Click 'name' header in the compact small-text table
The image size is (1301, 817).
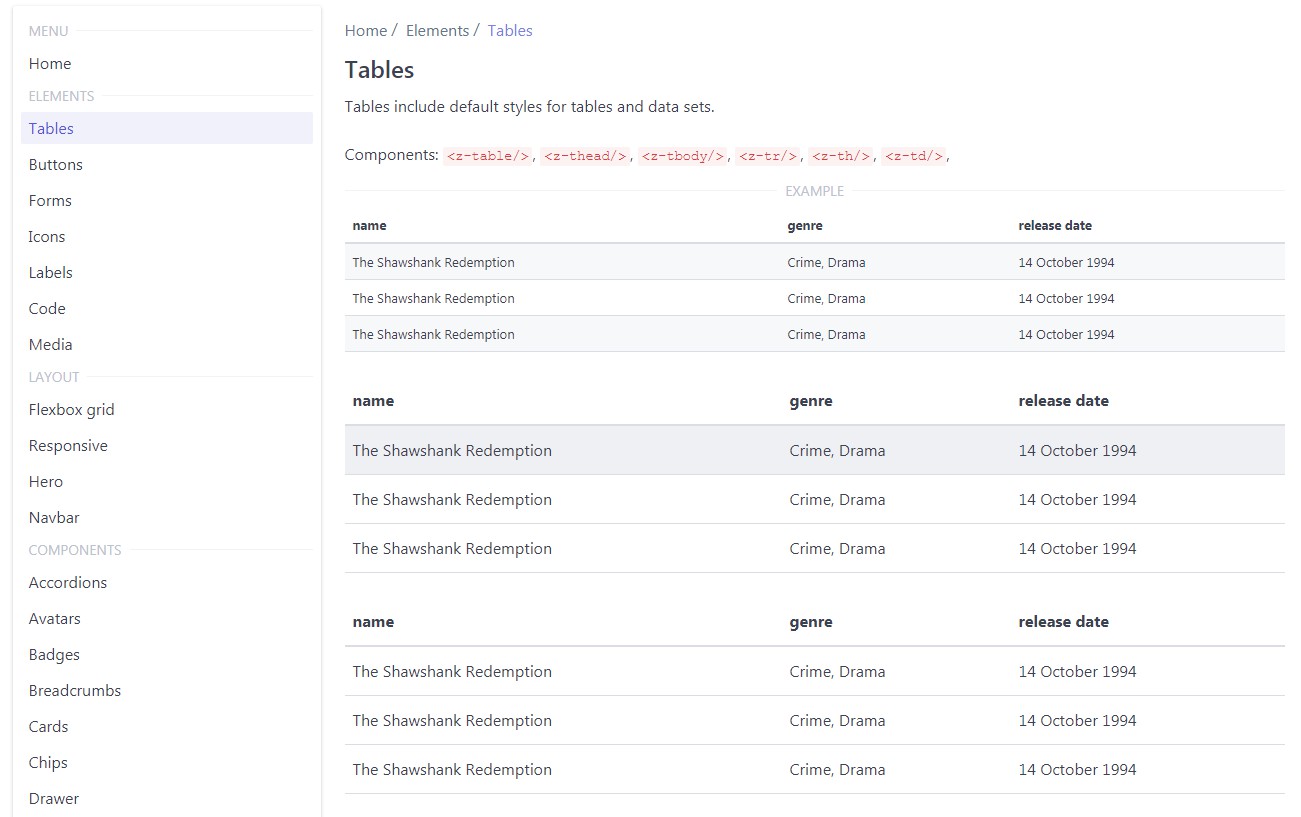[x=369, y=226]
